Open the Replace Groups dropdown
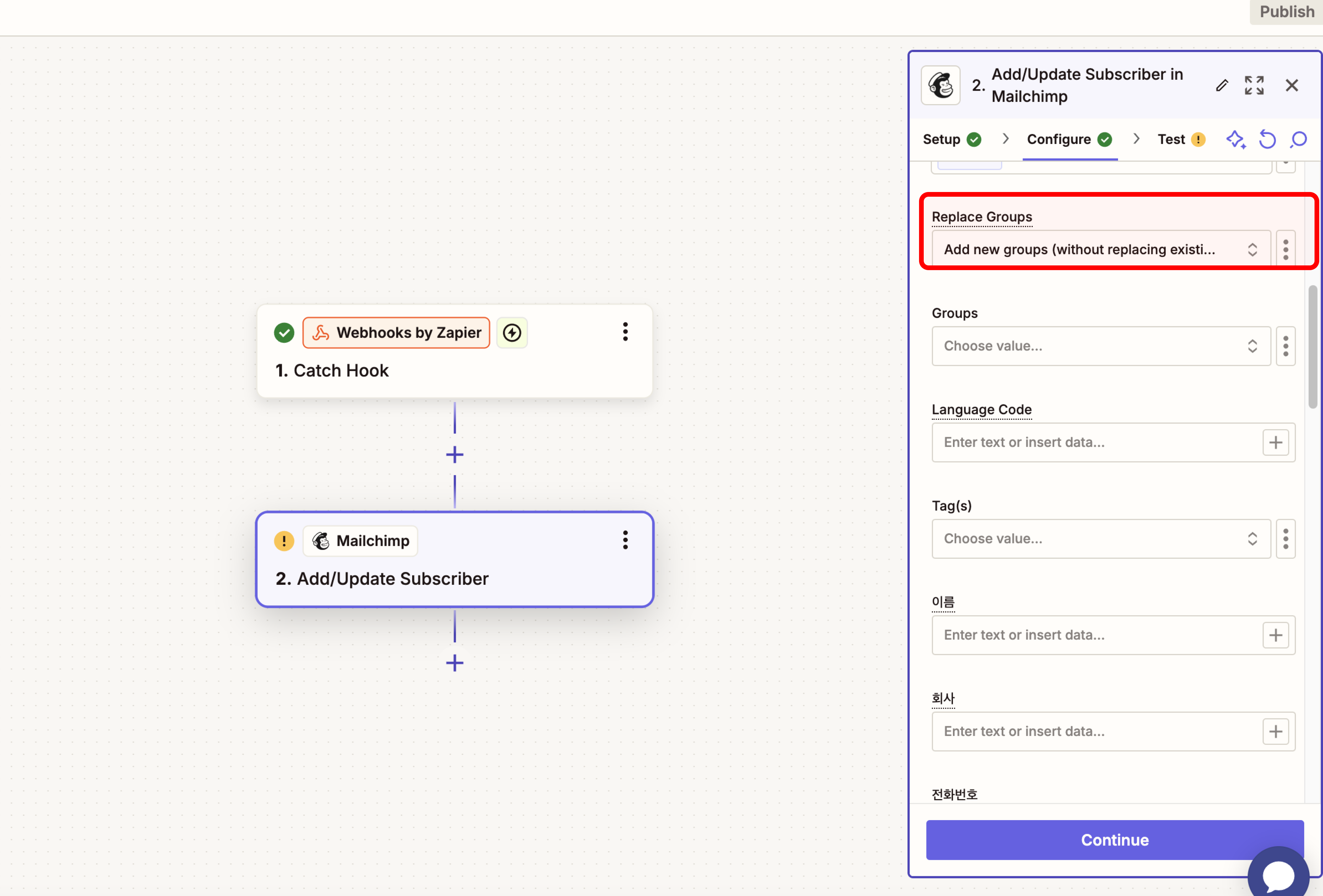1323x896 pixels. click(1101, 249)
